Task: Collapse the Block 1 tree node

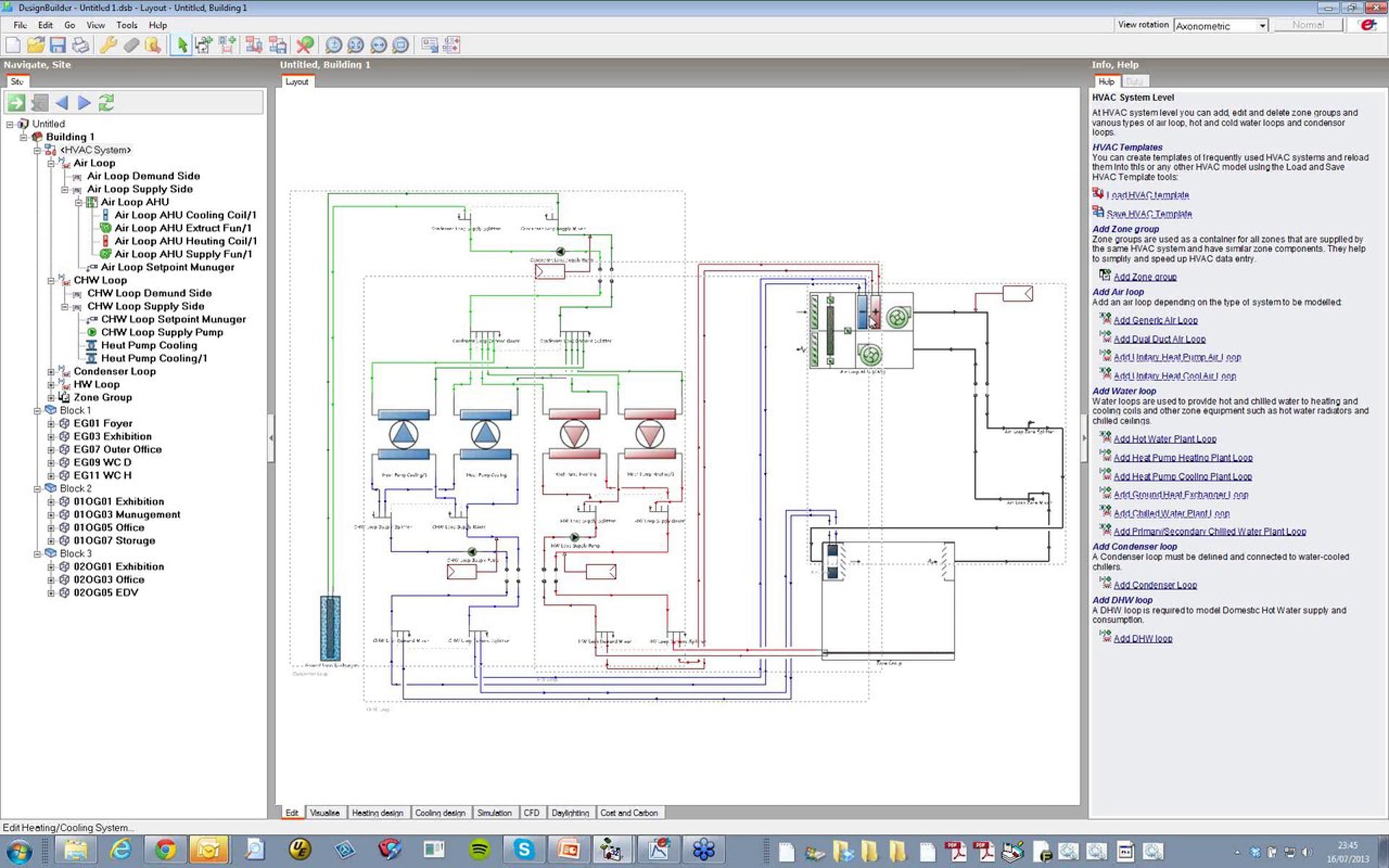Action: (37, 411)
